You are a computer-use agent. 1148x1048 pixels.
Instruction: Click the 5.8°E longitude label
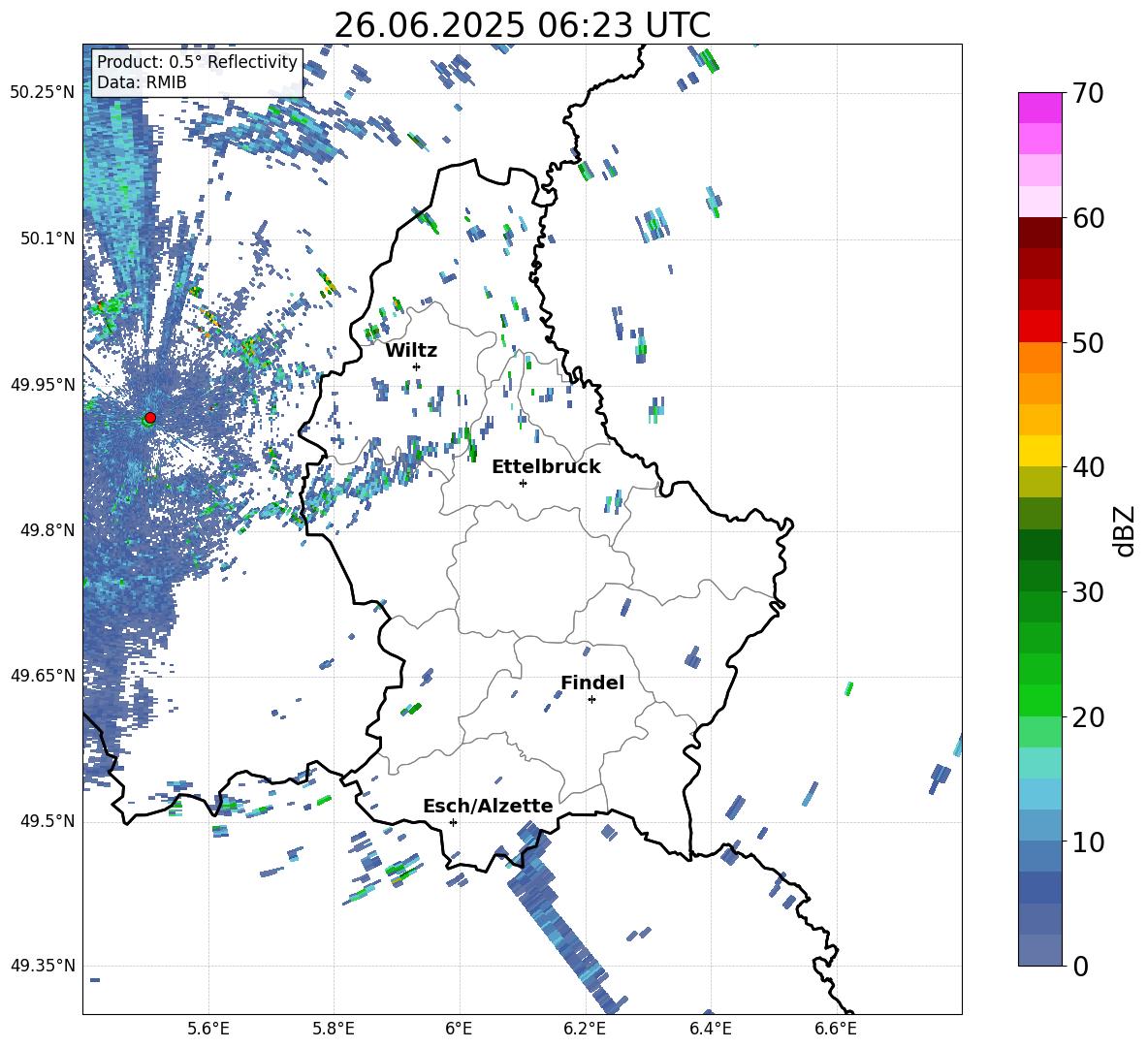pyautogui.click(x=334, y=1029)
